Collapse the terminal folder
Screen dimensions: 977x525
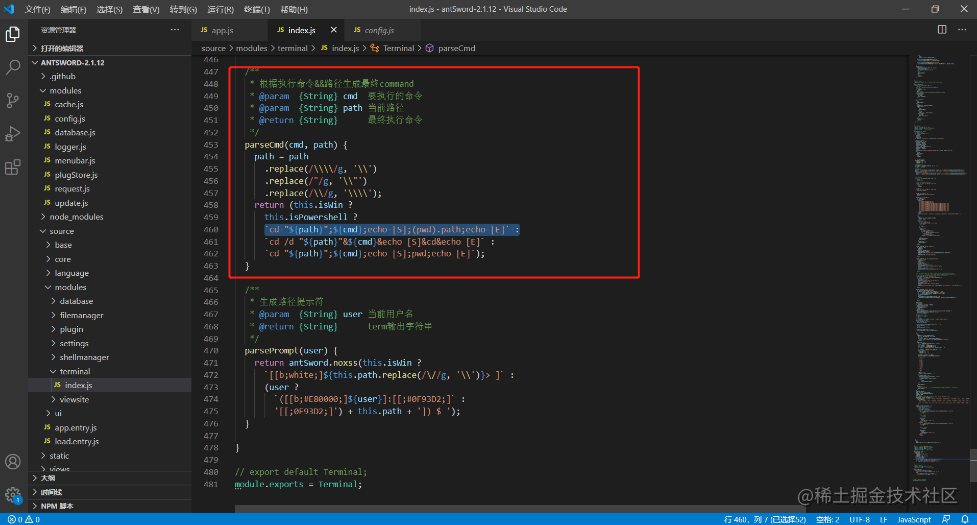point(75,371)
